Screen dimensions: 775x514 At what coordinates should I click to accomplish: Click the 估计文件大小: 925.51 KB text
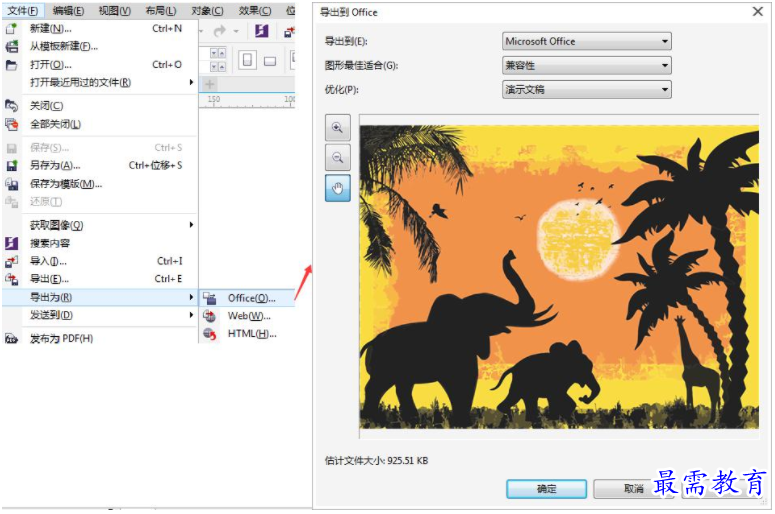coord(376,461)
